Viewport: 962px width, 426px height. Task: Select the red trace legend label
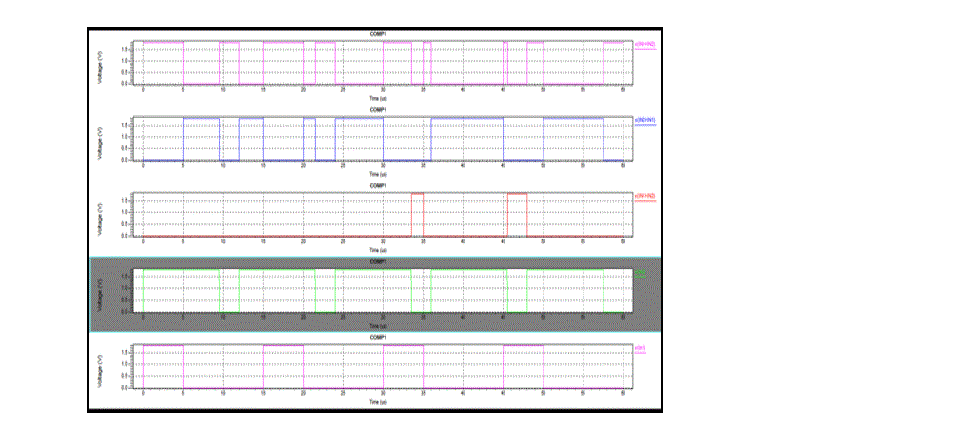(x=644, y=196)
